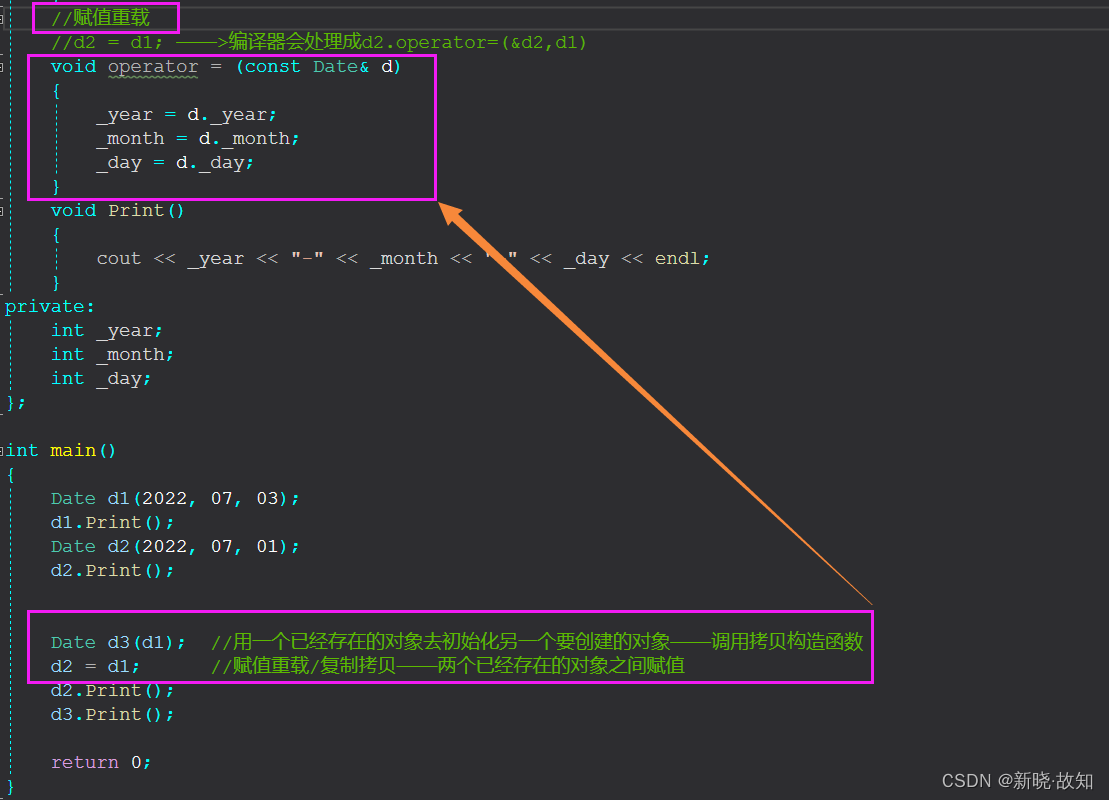Click the return 0; statement
Viewport: 1109px width, 800px height.
tap(100, 762)
